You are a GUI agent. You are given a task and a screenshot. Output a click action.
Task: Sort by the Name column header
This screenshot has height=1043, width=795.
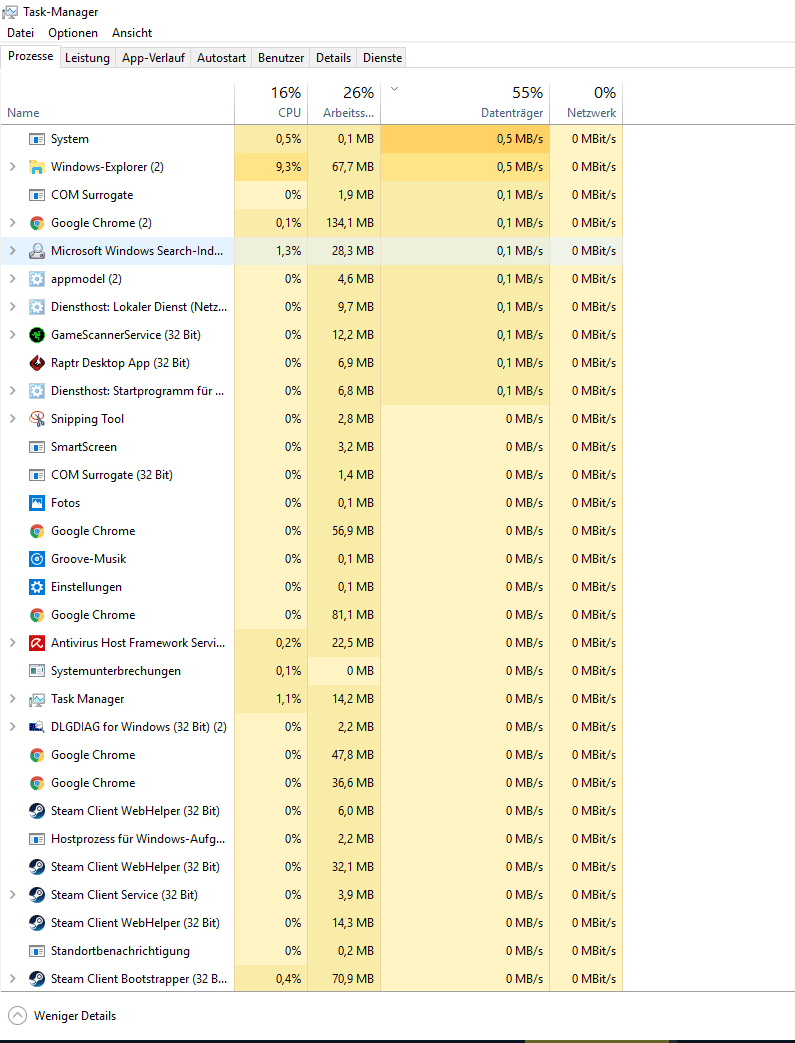(x=117, y=104)
